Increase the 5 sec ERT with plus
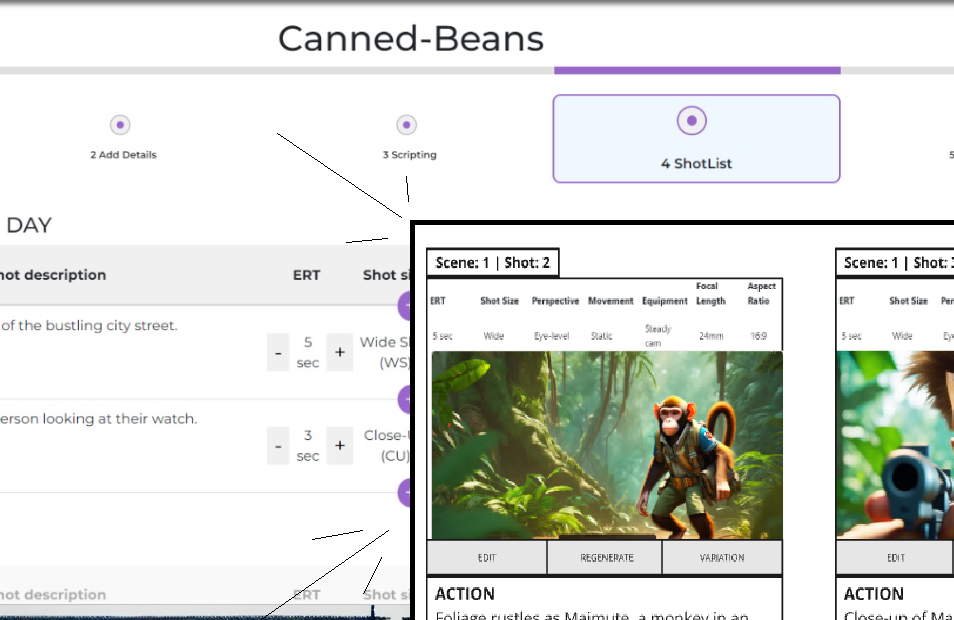 pyautogui.click(x=339, y=352)
